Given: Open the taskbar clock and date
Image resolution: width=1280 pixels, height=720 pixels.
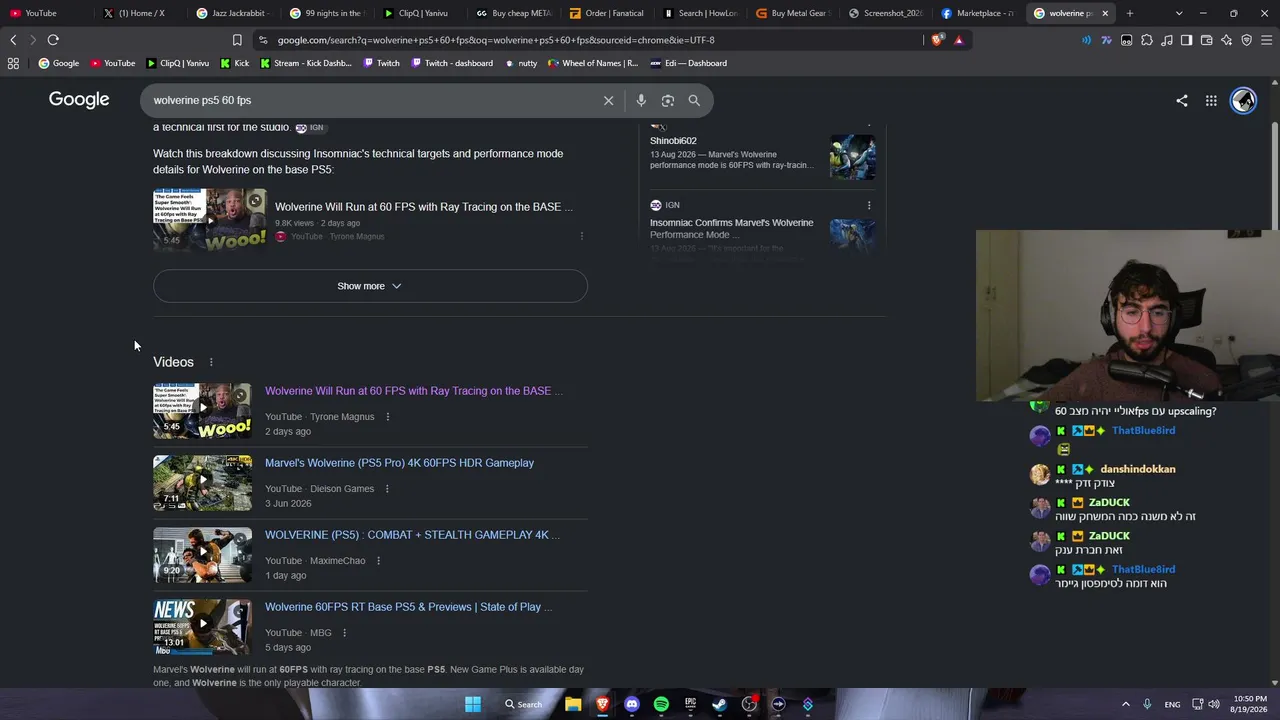Looking at the screenshot, I should coord(1250,704).
